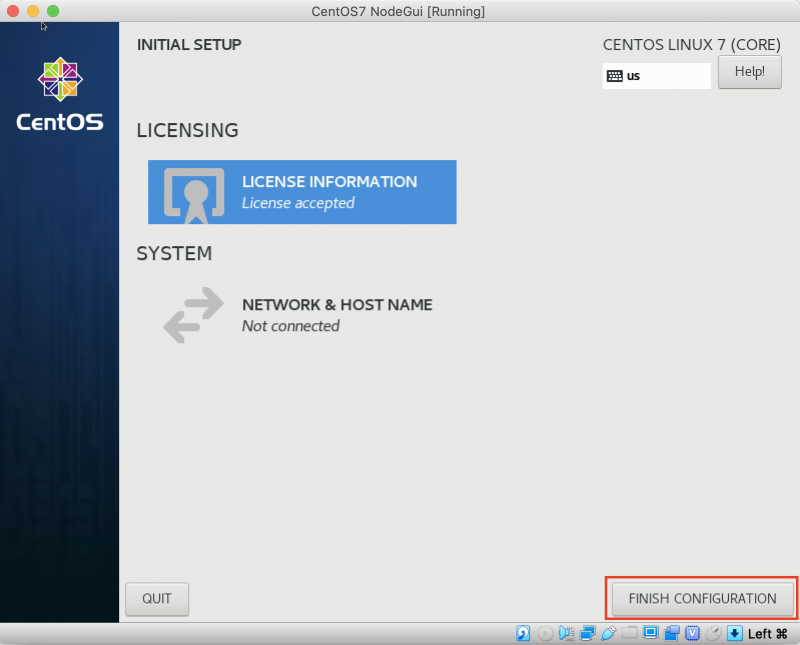The width and height of the screenshot is (800, 645).
Task: Click the network adapters status icon
Action: point(587,633)
